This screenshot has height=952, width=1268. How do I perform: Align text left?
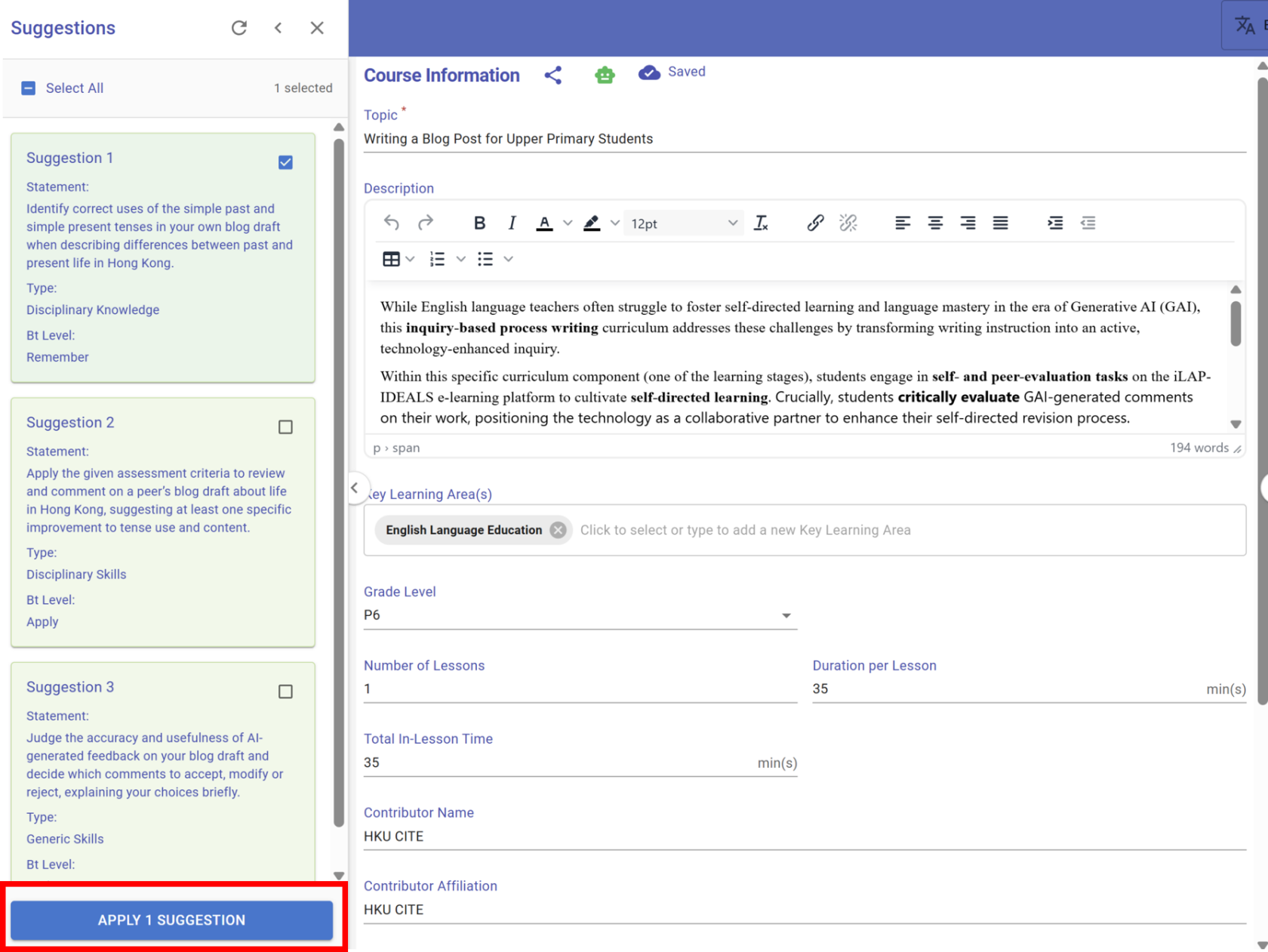[903, 223]
